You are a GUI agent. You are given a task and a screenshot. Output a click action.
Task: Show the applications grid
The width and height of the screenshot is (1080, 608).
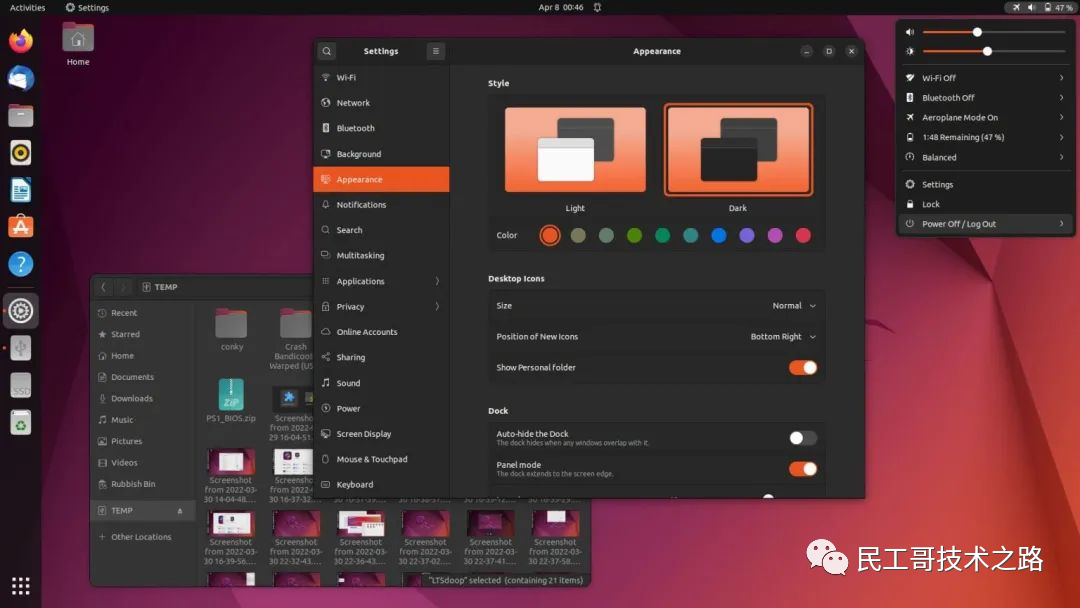(21, 586)
